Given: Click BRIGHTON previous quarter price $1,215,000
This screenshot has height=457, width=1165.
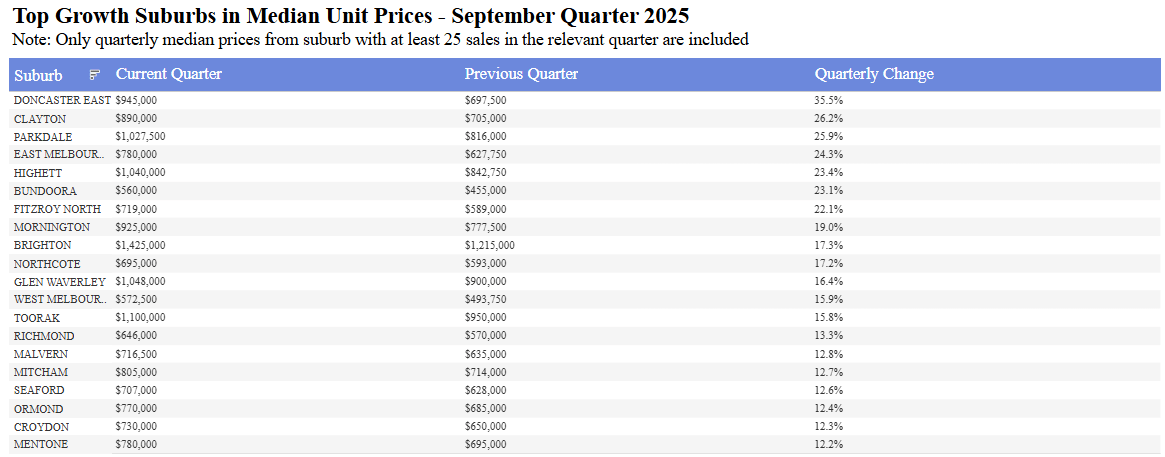Looking at the screenshot, I should [x=490, y=245].
